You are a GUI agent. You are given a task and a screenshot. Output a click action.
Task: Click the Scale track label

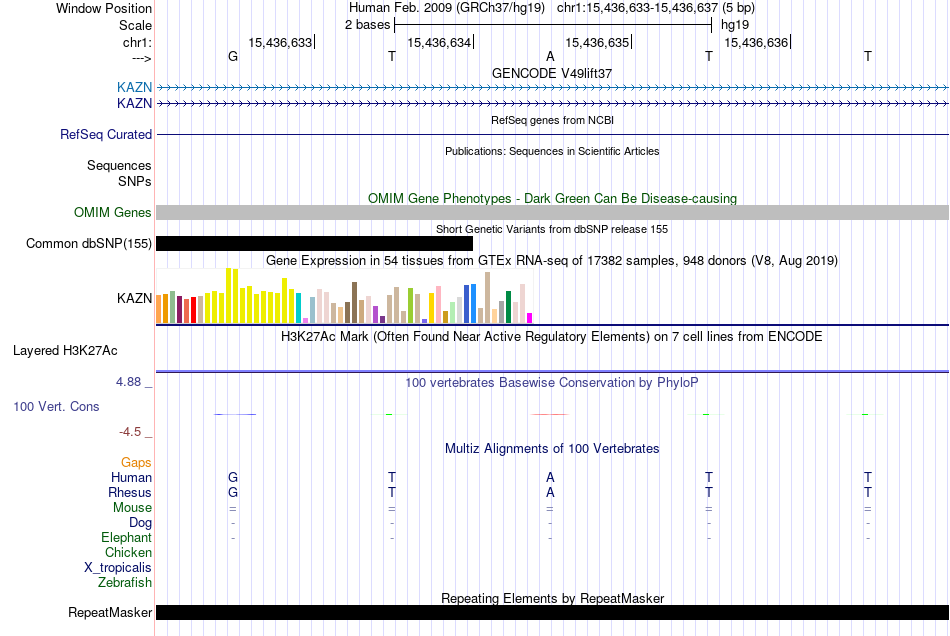point(135,25)
